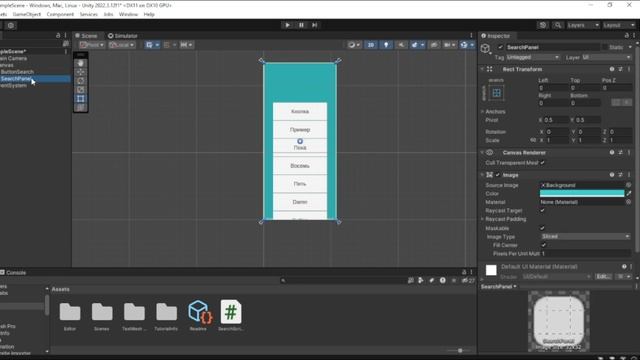Toggle the Static checkbox
The image size is (640, 360).
point(604,47)
